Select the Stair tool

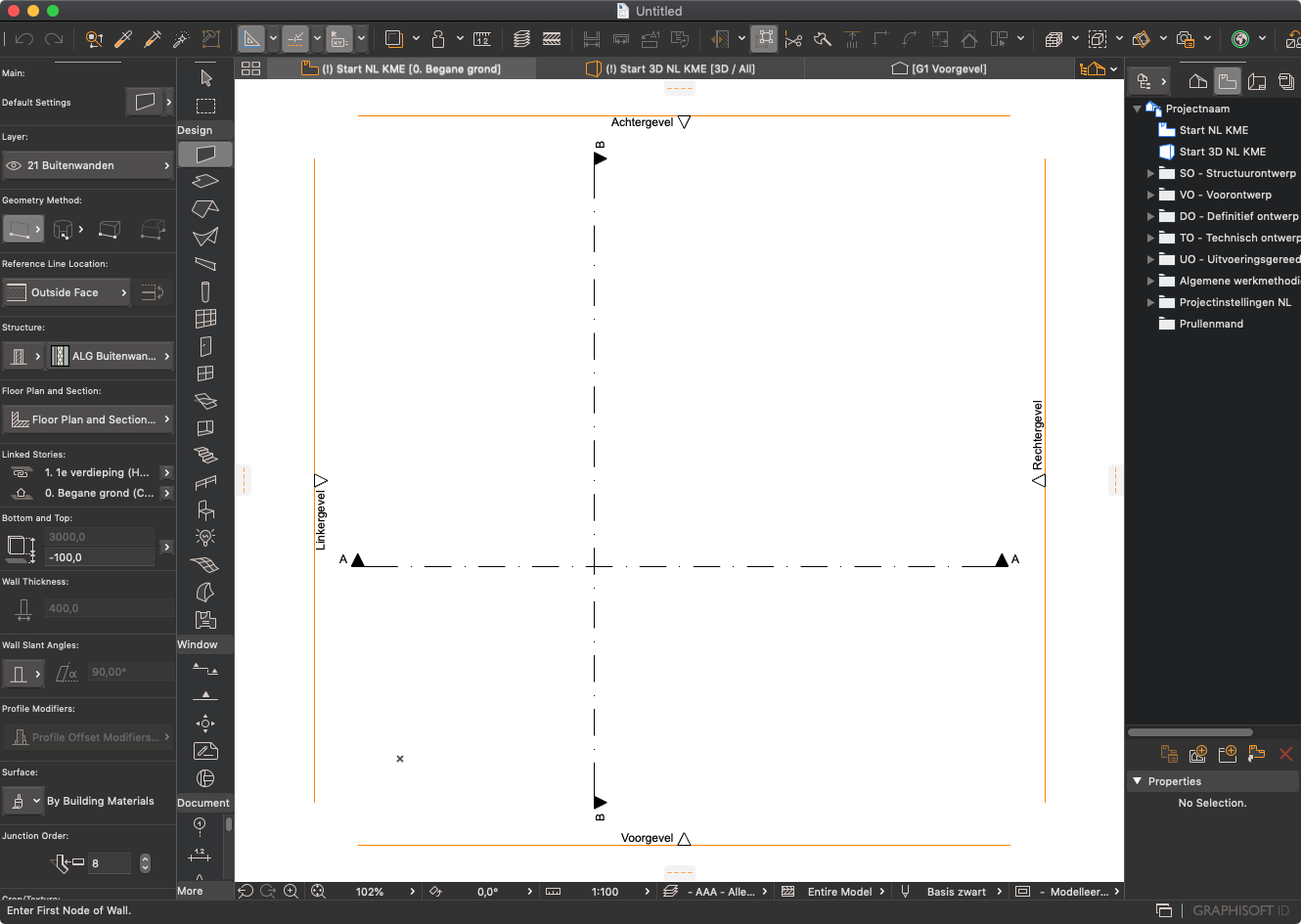pyautogui.click(x=205, y=456)
